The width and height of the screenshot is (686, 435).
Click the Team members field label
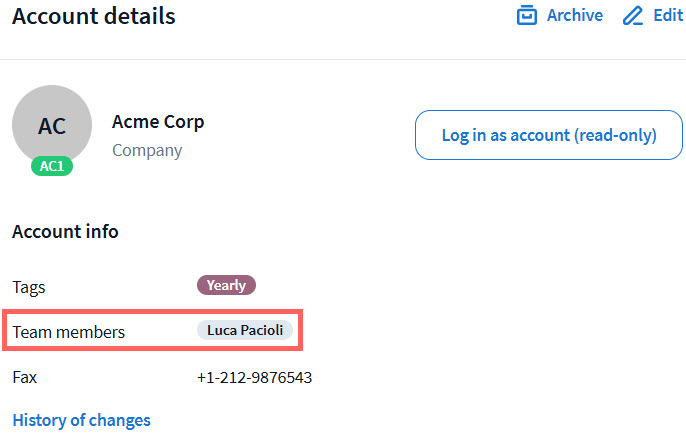click(x=69, y=331)
